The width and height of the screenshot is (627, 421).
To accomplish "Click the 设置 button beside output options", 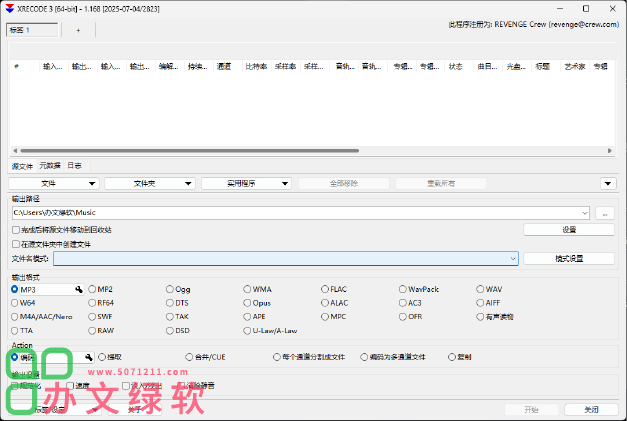I will (569, 229).
